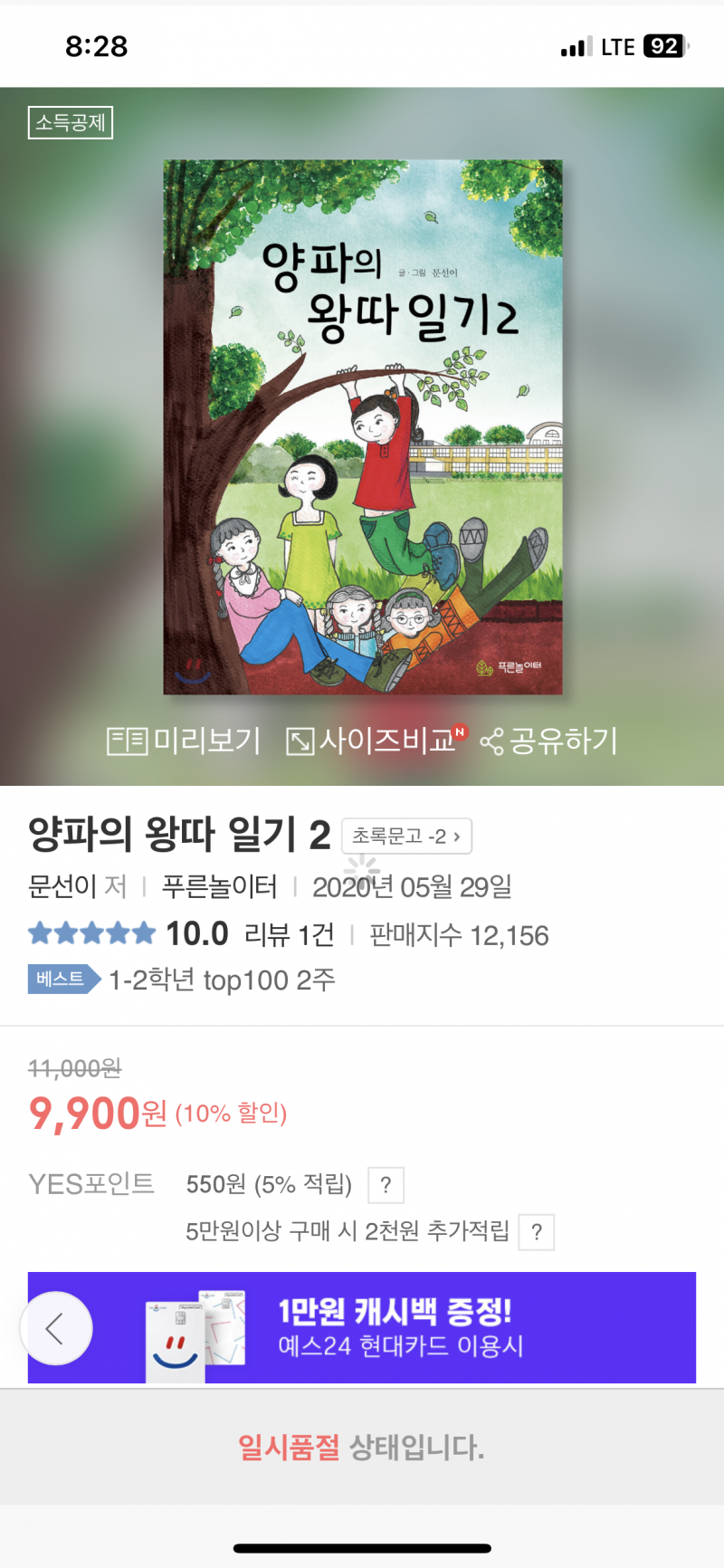This screenshot has width=724, height=1568.
Task: Click the question mark beside 추가적립
Action: (x=537, y=1232)
